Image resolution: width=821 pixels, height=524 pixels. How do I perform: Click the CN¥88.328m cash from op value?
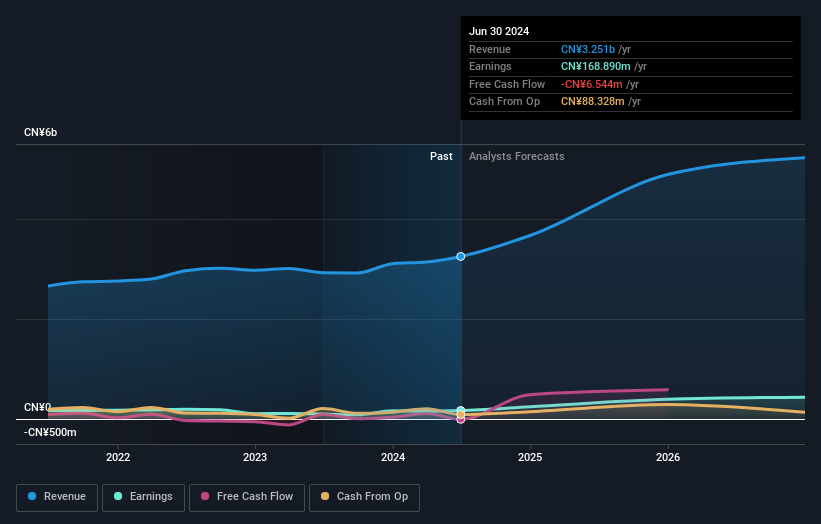pyautogui.click(x=593, y=102)
